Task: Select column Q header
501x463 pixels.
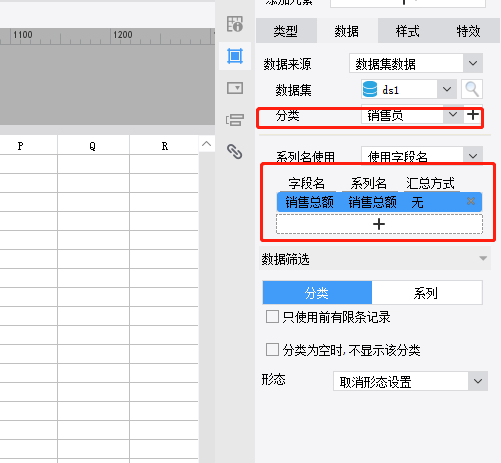Action: point(93,146)
